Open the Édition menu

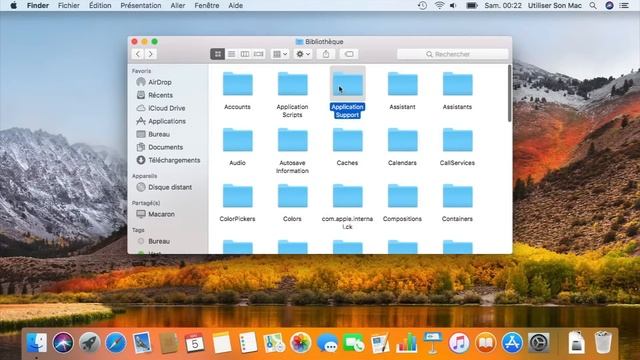100,5
